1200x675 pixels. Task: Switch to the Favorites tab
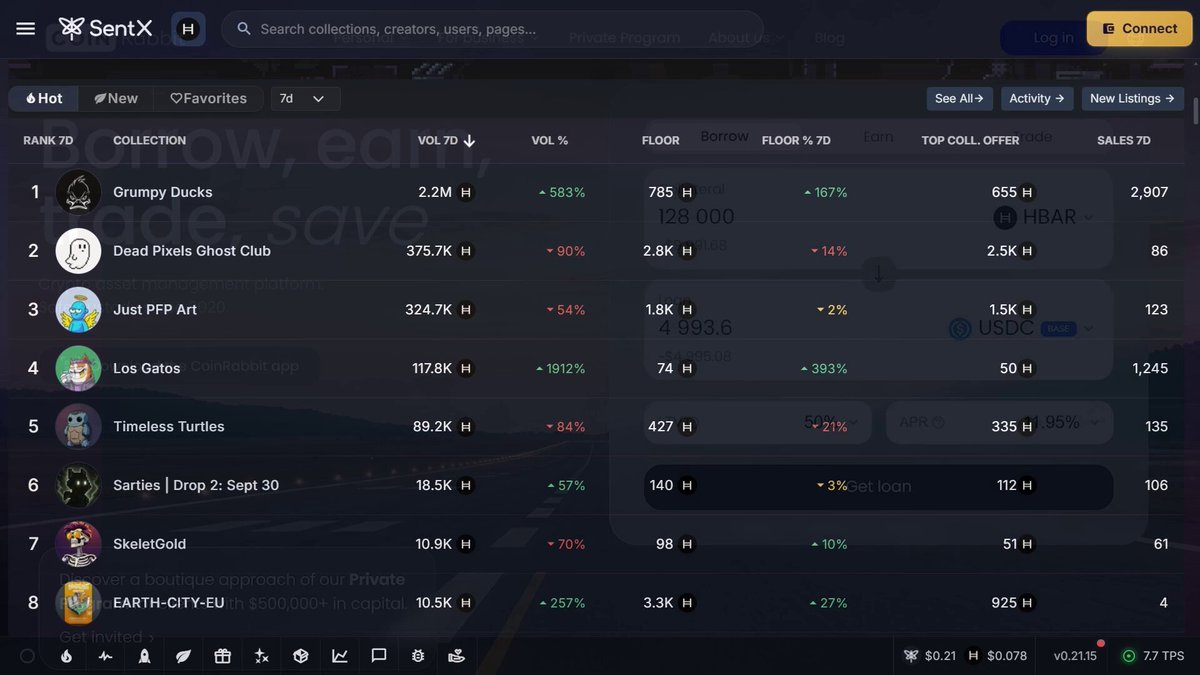point(208,99)
